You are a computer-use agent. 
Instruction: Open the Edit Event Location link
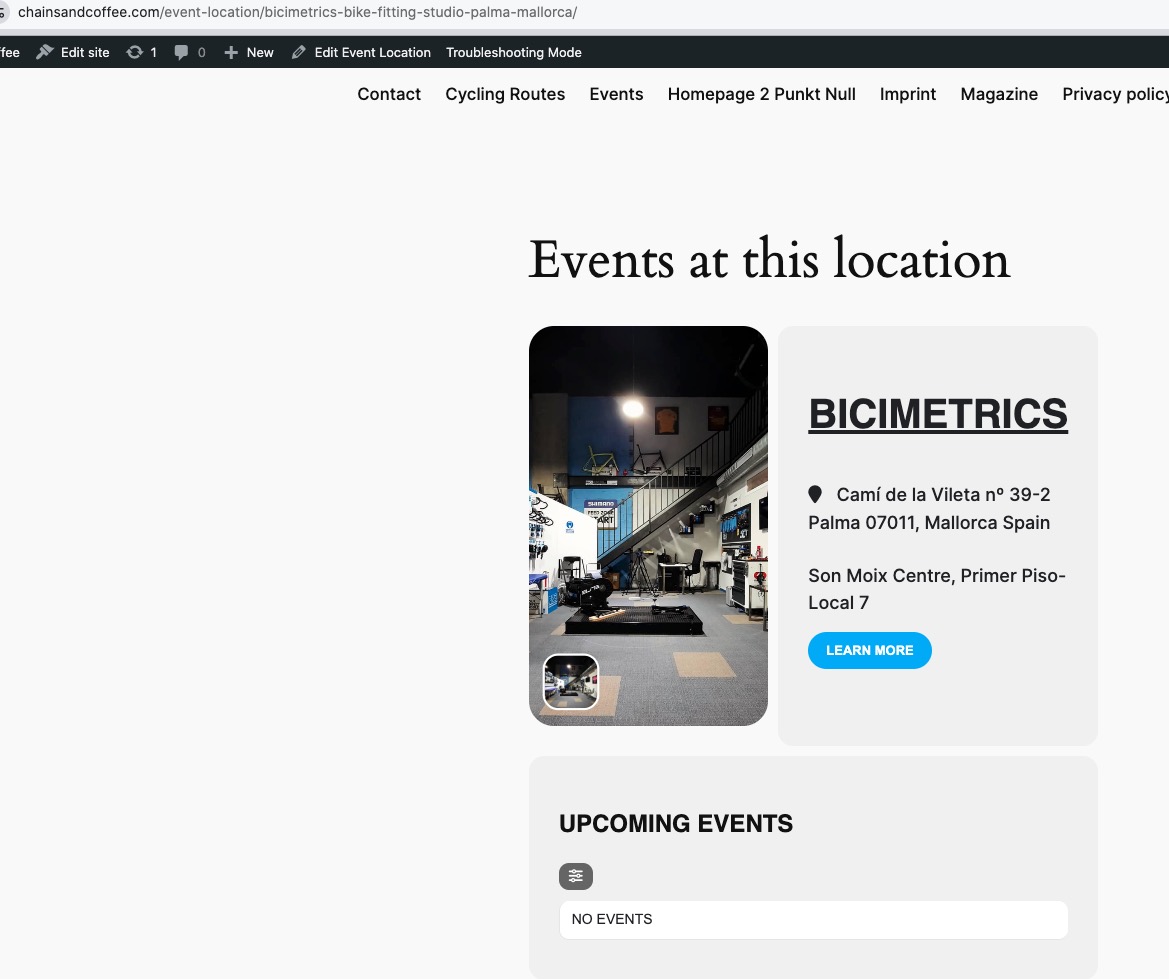pyautogui.click(x=372, y=52)
